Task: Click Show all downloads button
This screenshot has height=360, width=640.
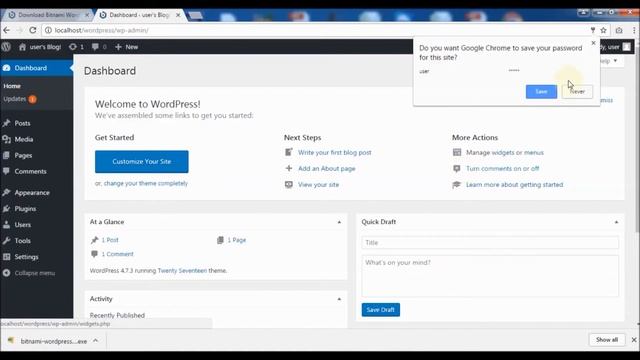Action: coord(607,340)
